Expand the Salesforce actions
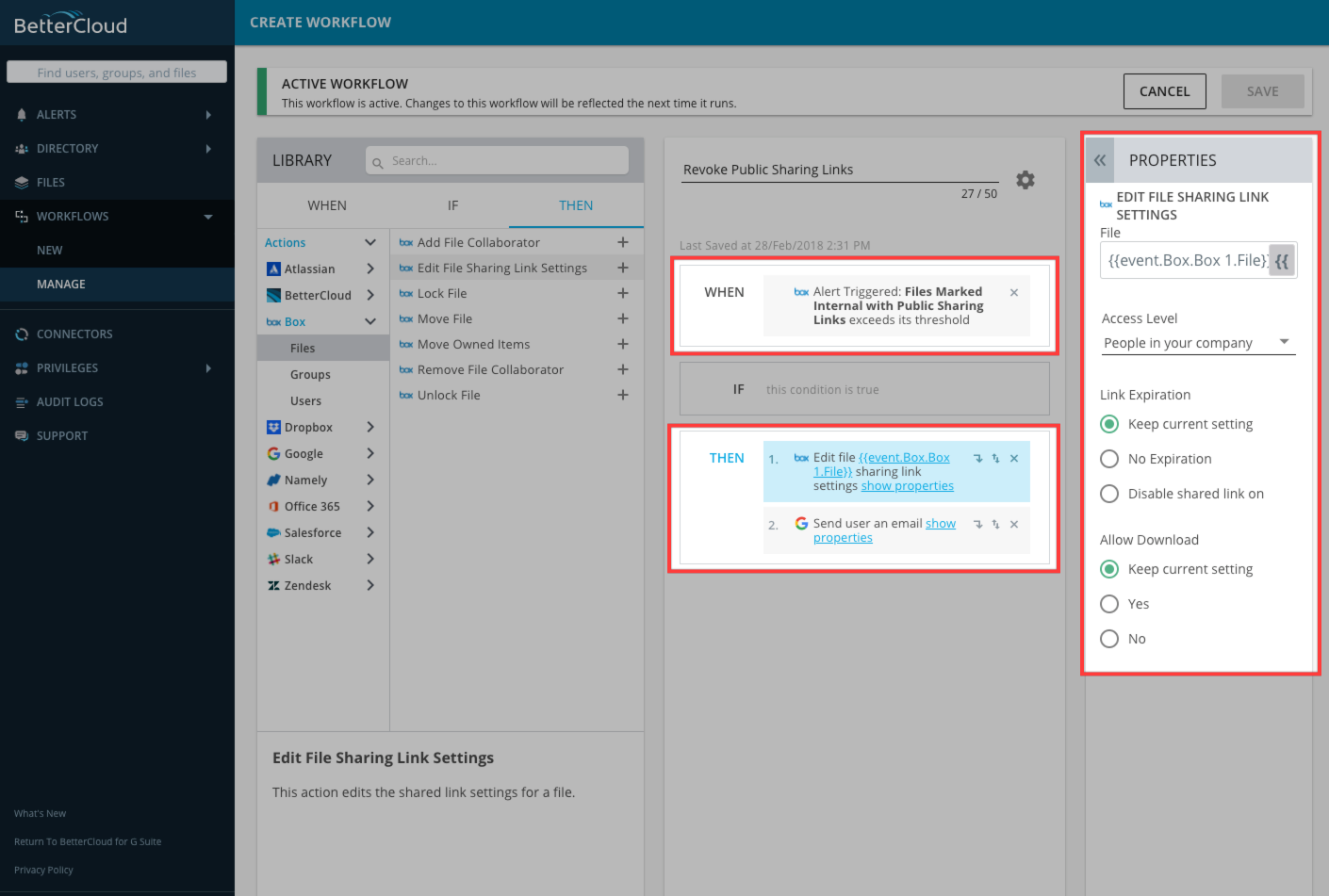Screen dimensions: 1329x896 (x=370, y=532)
